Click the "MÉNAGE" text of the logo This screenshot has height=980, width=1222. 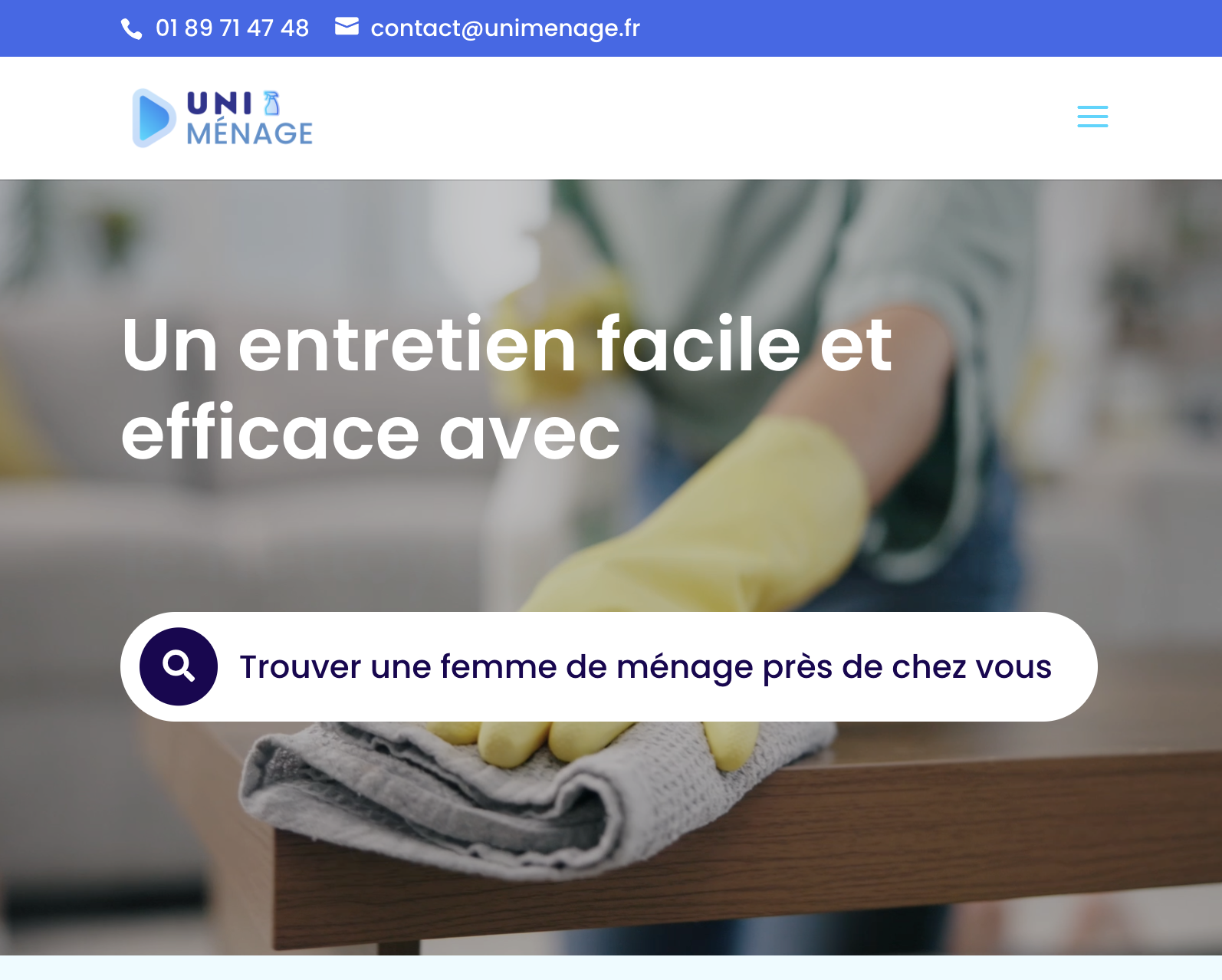click(x=250, y=133)
